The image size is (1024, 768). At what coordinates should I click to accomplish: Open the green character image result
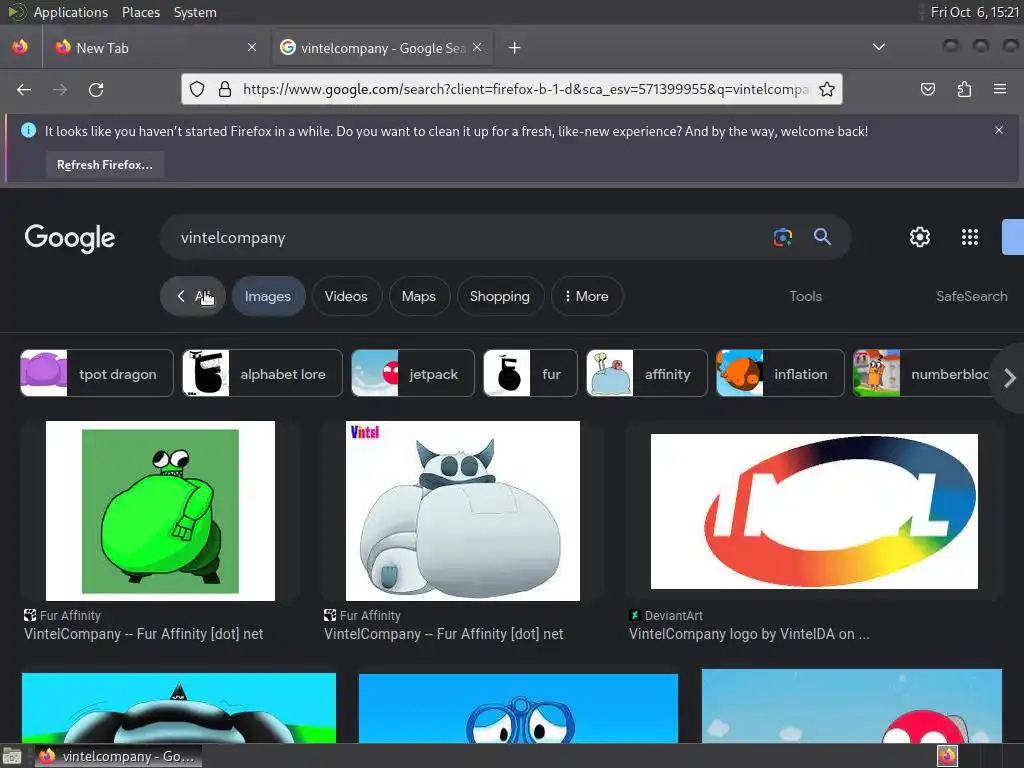160,511
